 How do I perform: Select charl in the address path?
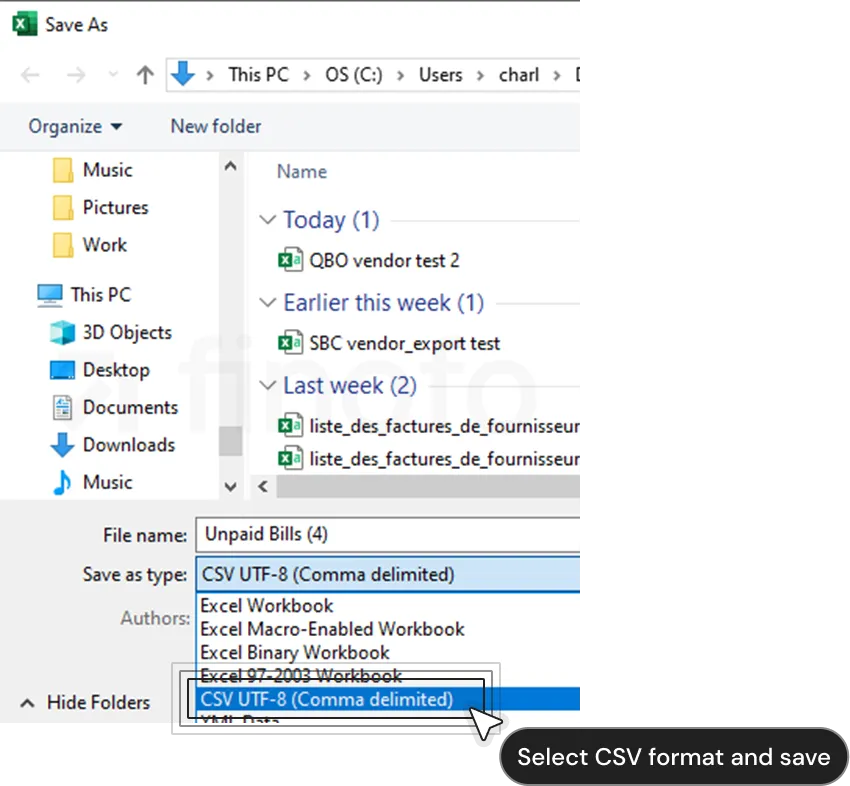(519, 74)
